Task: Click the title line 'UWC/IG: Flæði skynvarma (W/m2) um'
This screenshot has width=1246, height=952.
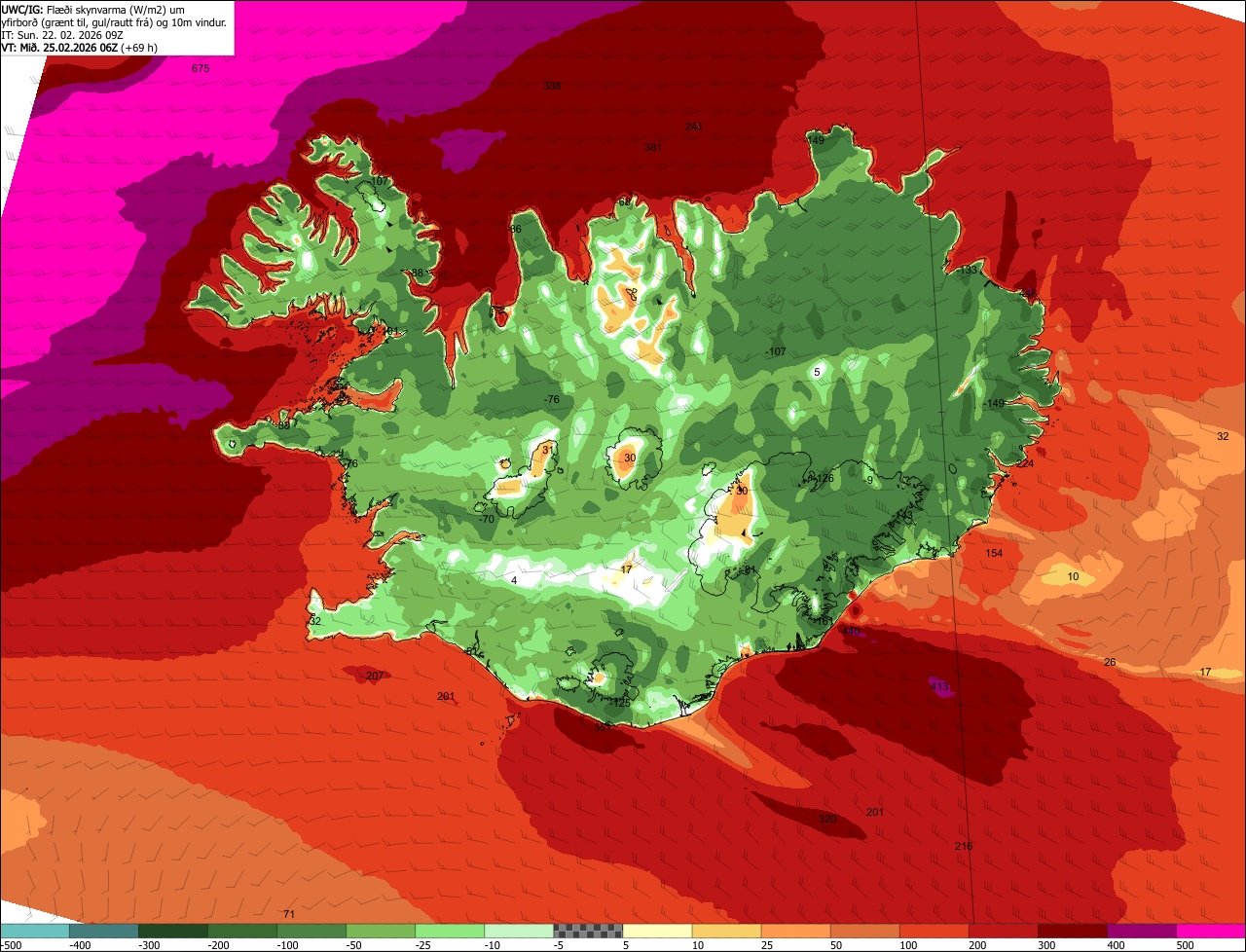Action: [94, 9]
